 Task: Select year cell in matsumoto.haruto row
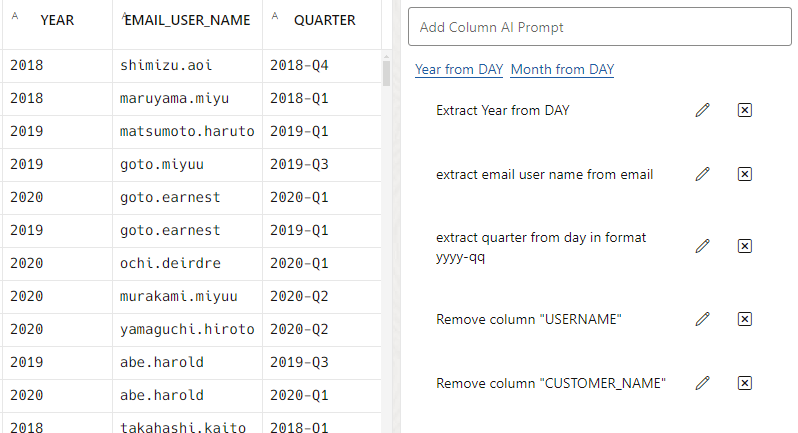[x=57, y=132]
